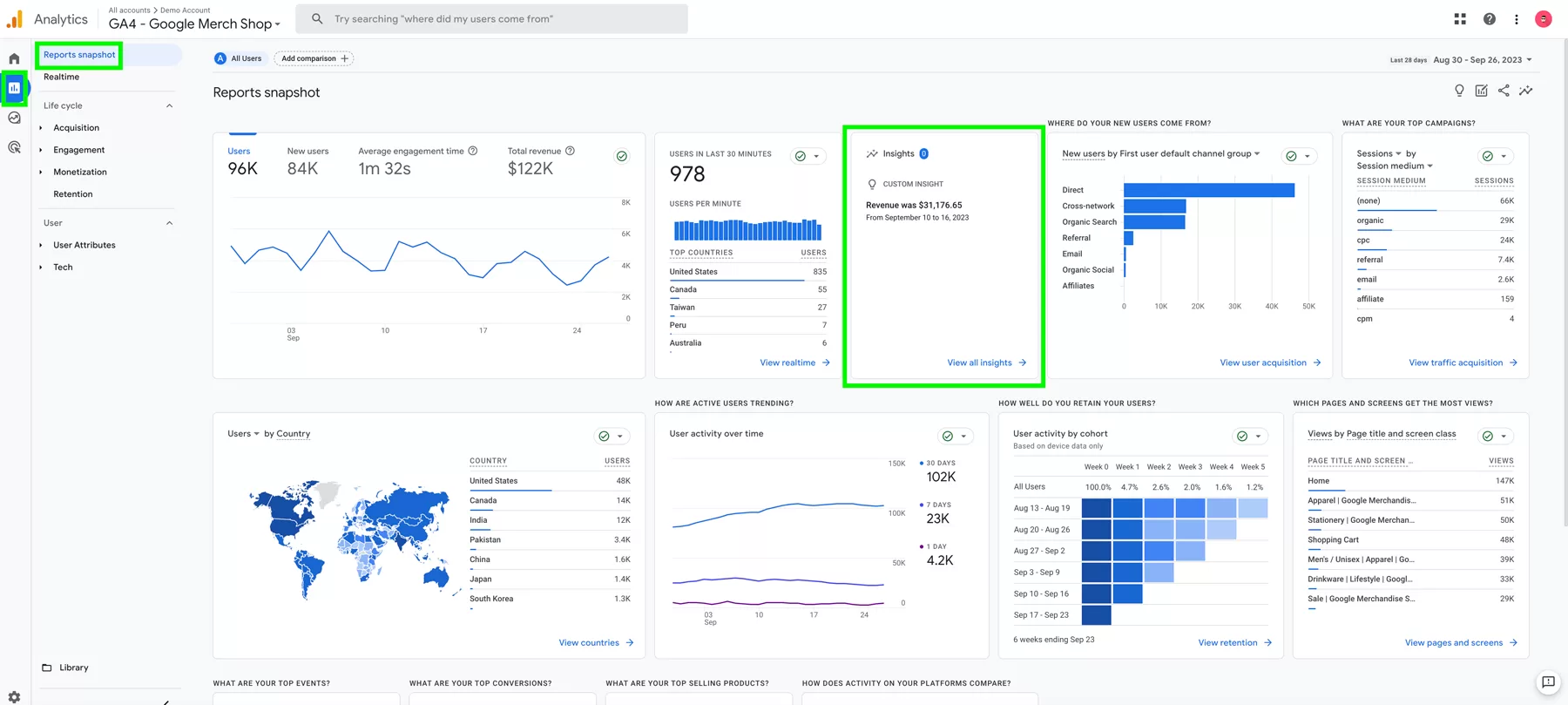Click data quality check on Views by Page card

coord(1488,436)
